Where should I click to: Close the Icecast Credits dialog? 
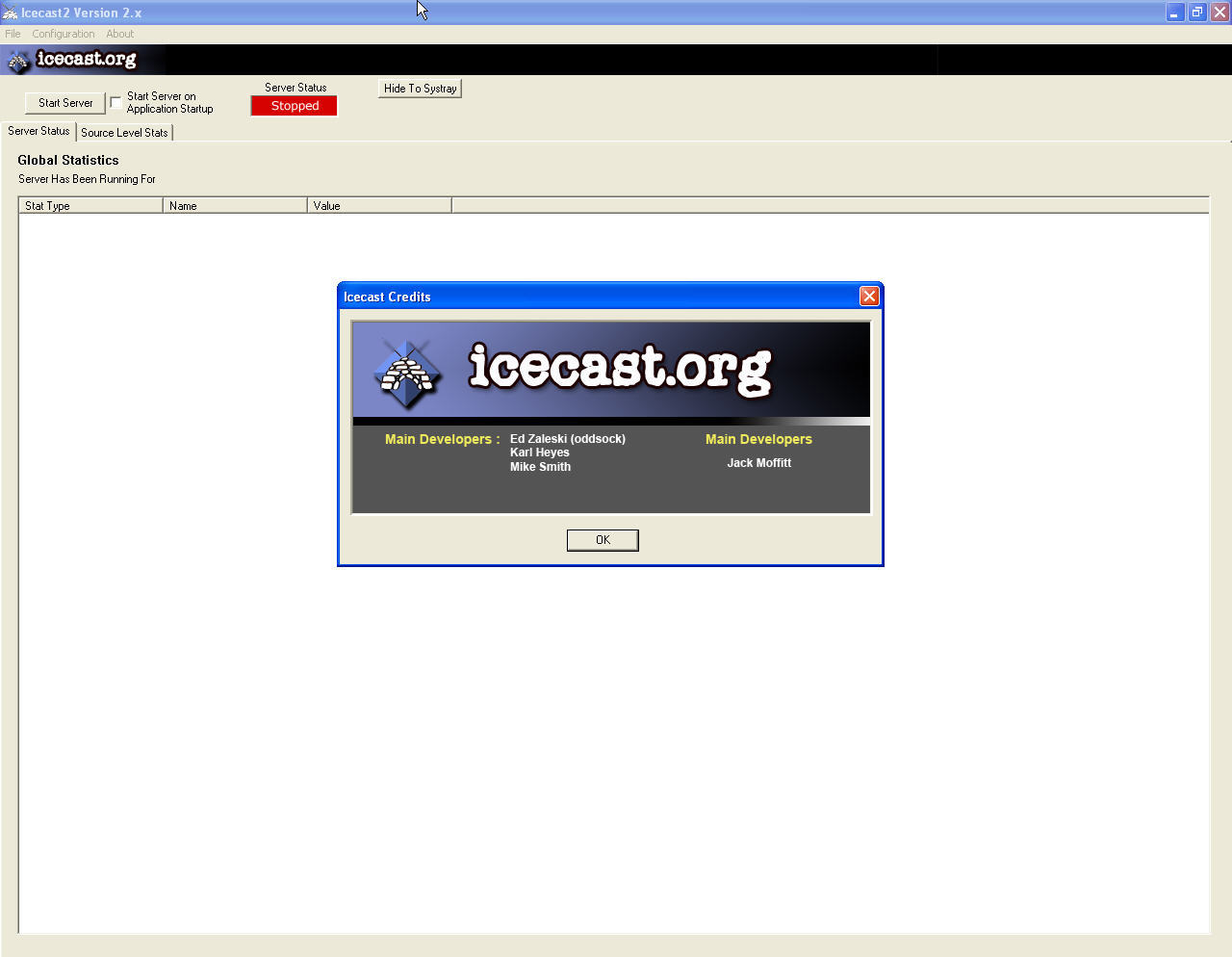pos(869,297)
